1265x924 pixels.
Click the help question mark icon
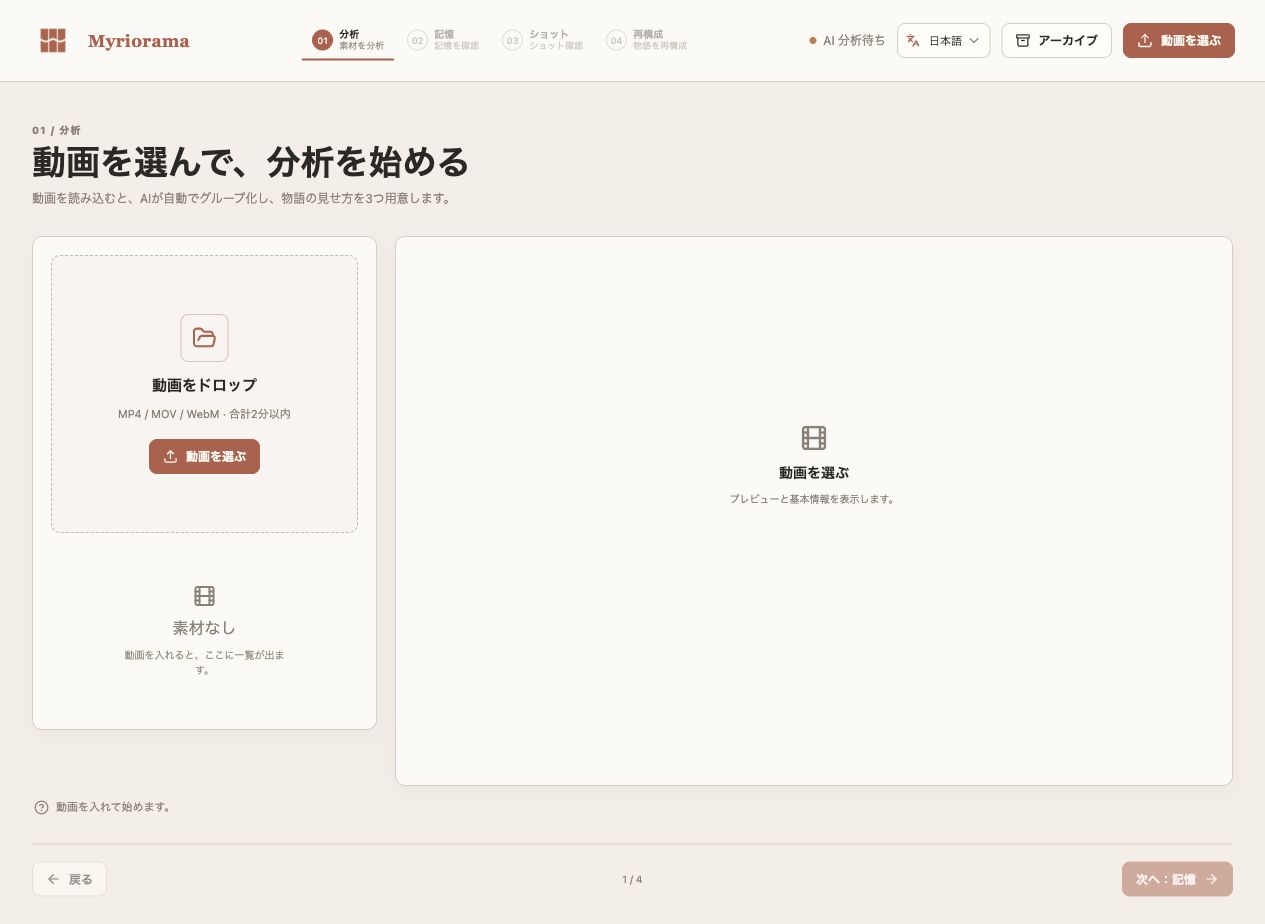(41, 807)
